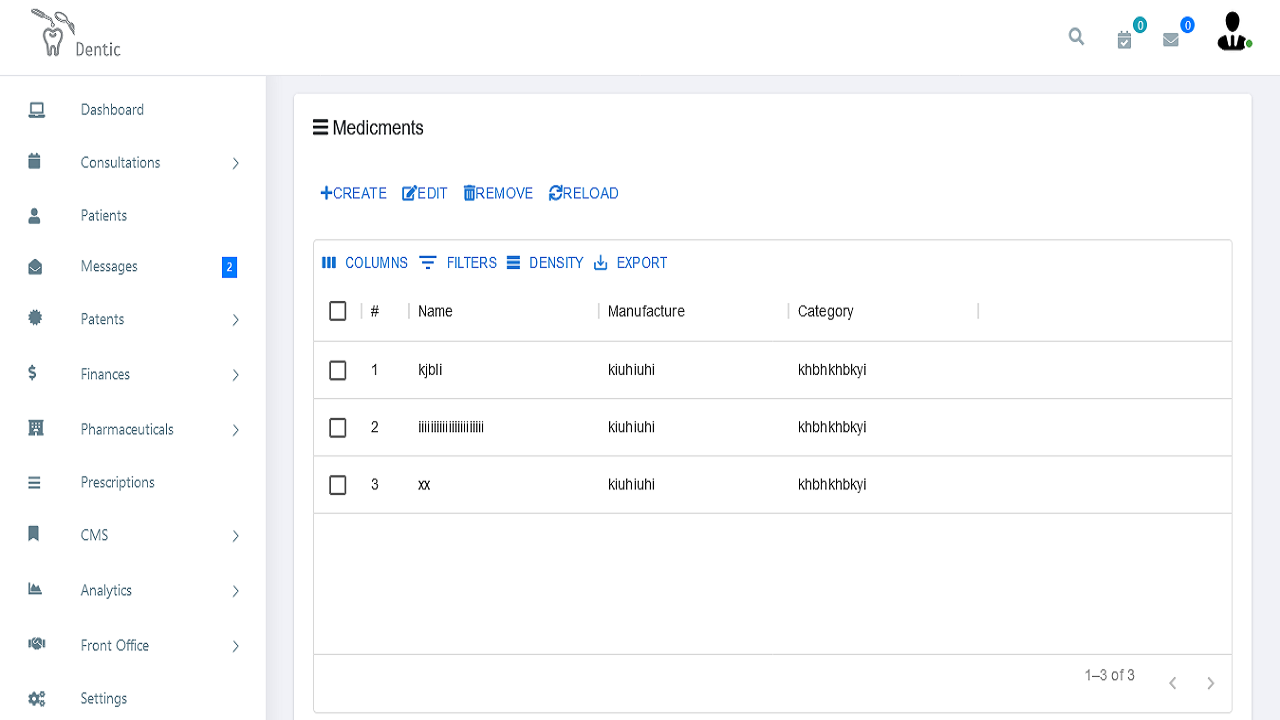Click the CREATE button
This screenshot has width=1280, height=720.
tap(354, 193)
